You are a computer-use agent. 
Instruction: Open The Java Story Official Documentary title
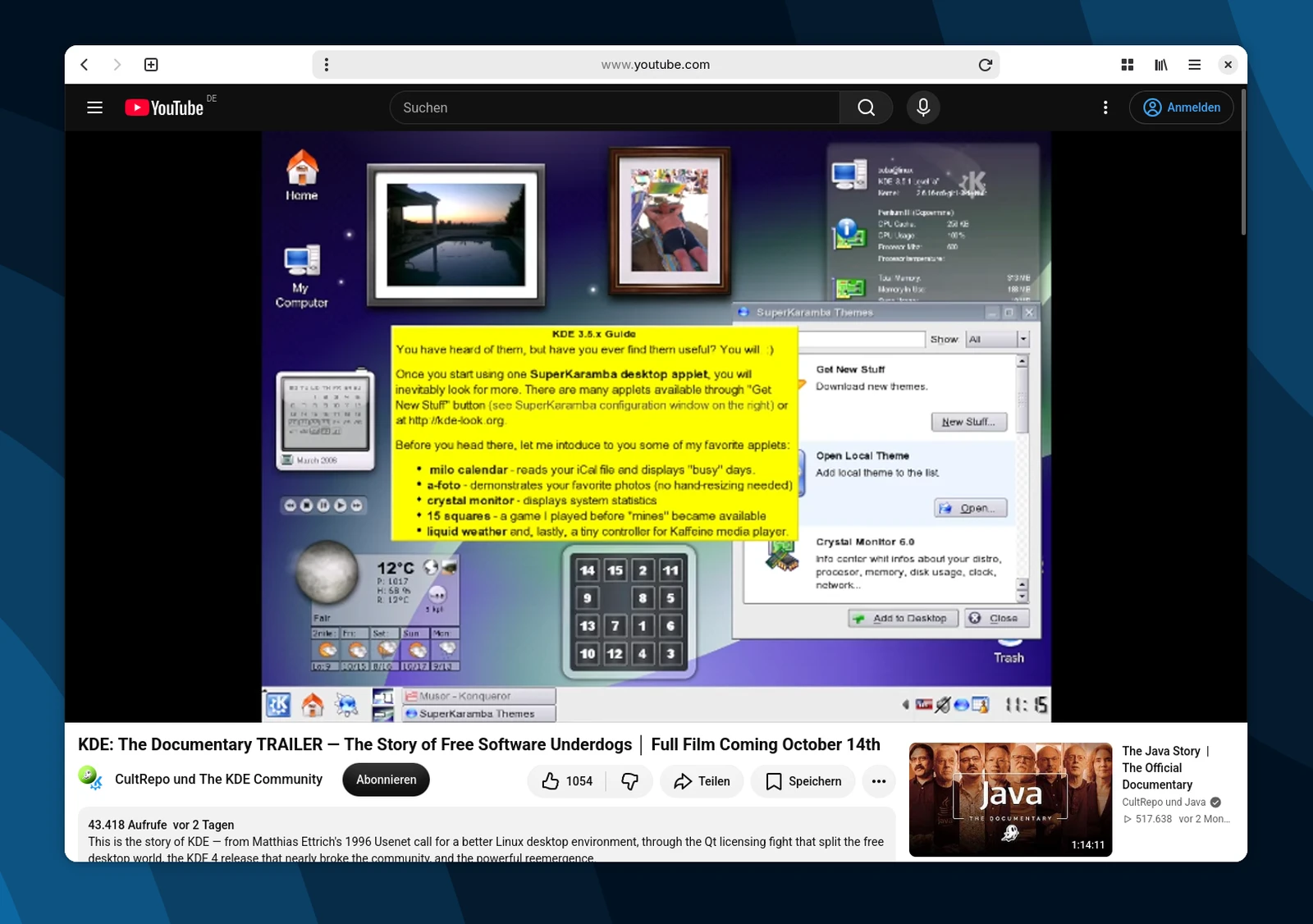1165,767
